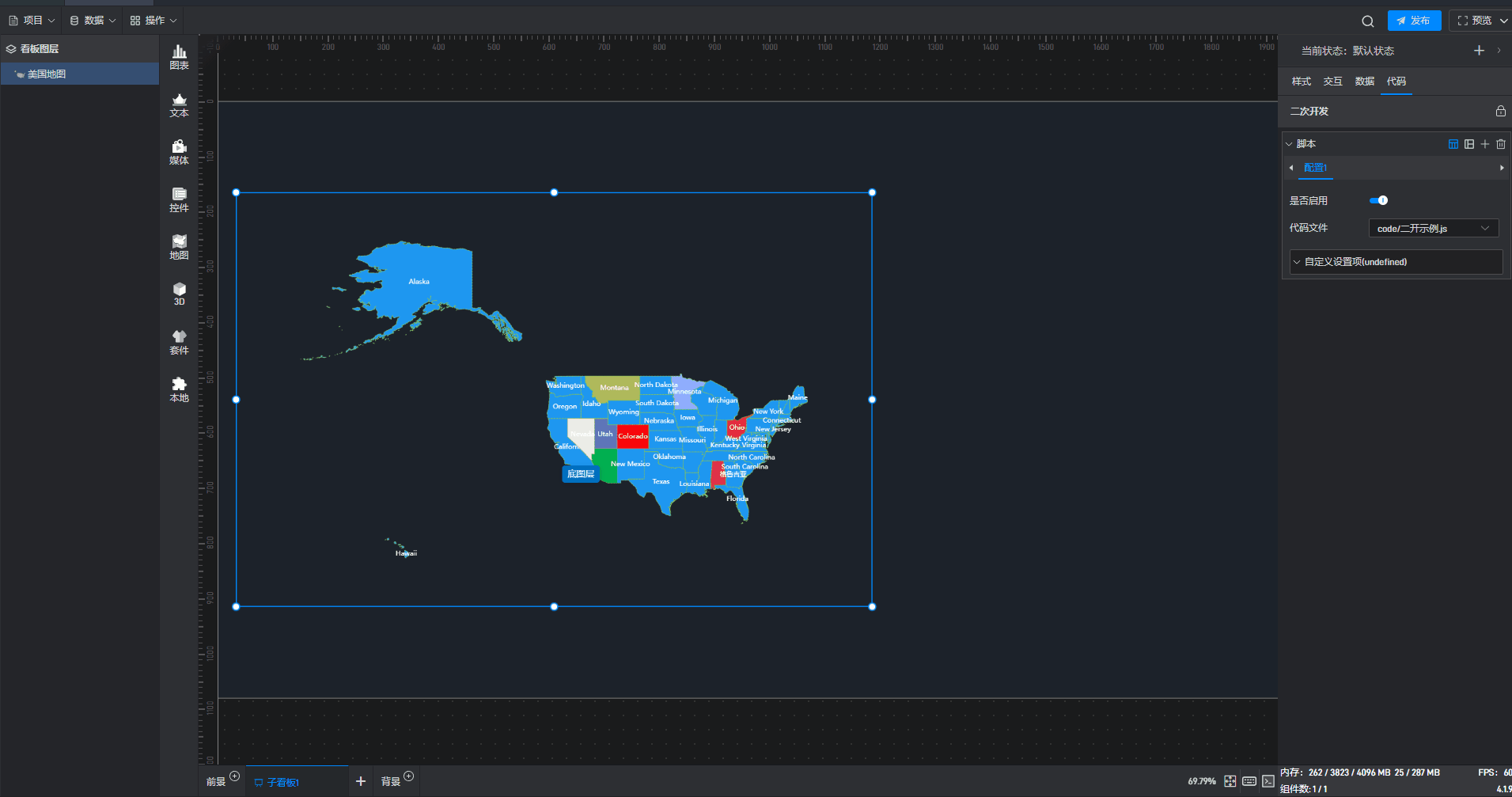Open the 媒体 media components panel

tap(179, 152)
